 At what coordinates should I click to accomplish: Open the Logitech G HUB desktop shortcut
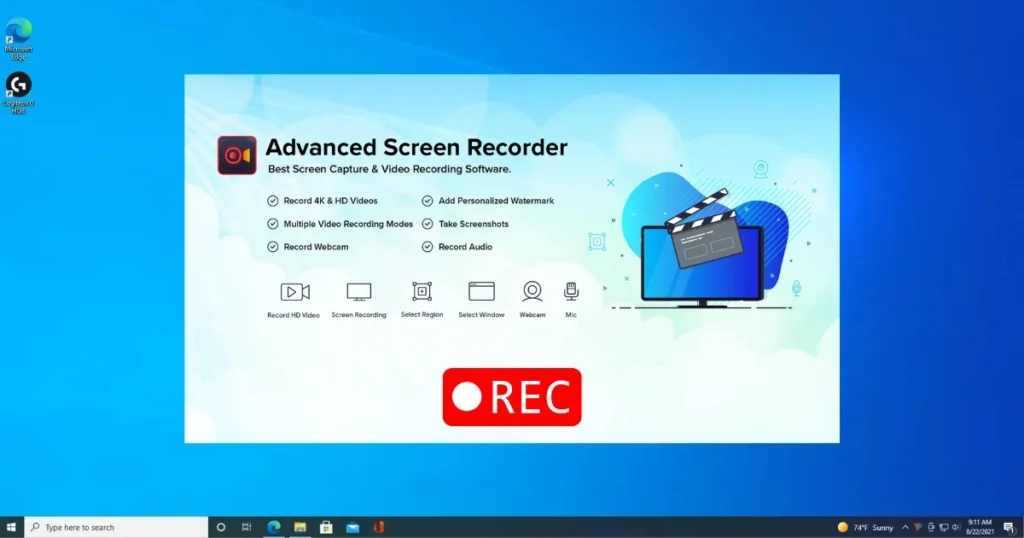pos(18,93)
